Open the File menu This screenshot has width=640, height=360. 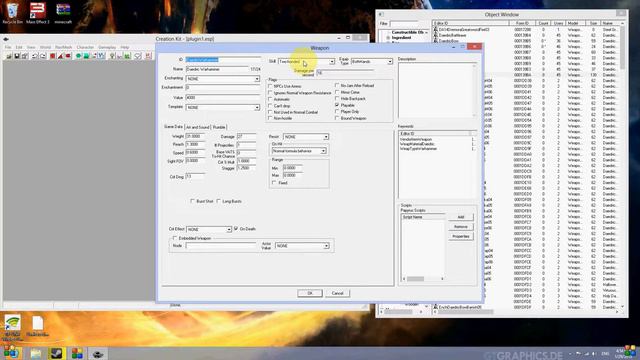(x=8, y=47)
